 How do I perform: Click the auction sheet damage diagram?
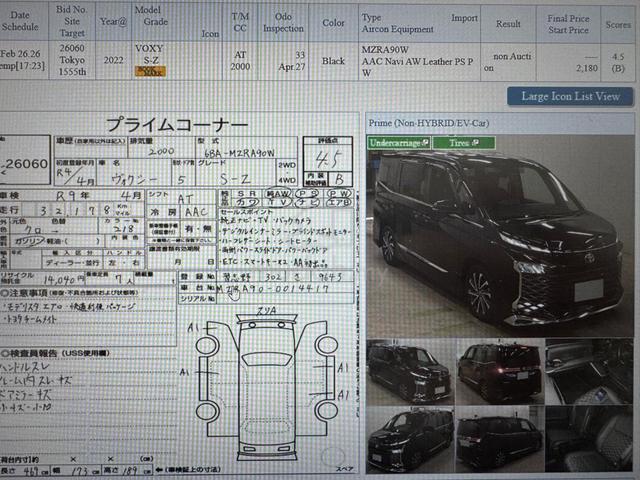pos(266,384)
